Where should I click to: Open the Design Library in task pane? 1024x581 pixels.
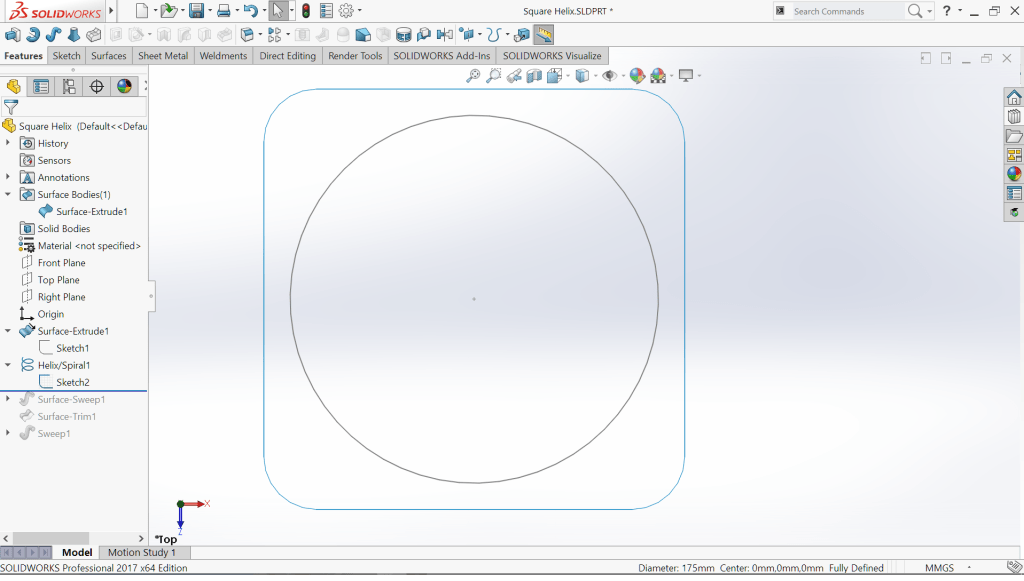tap(1014, 117)
